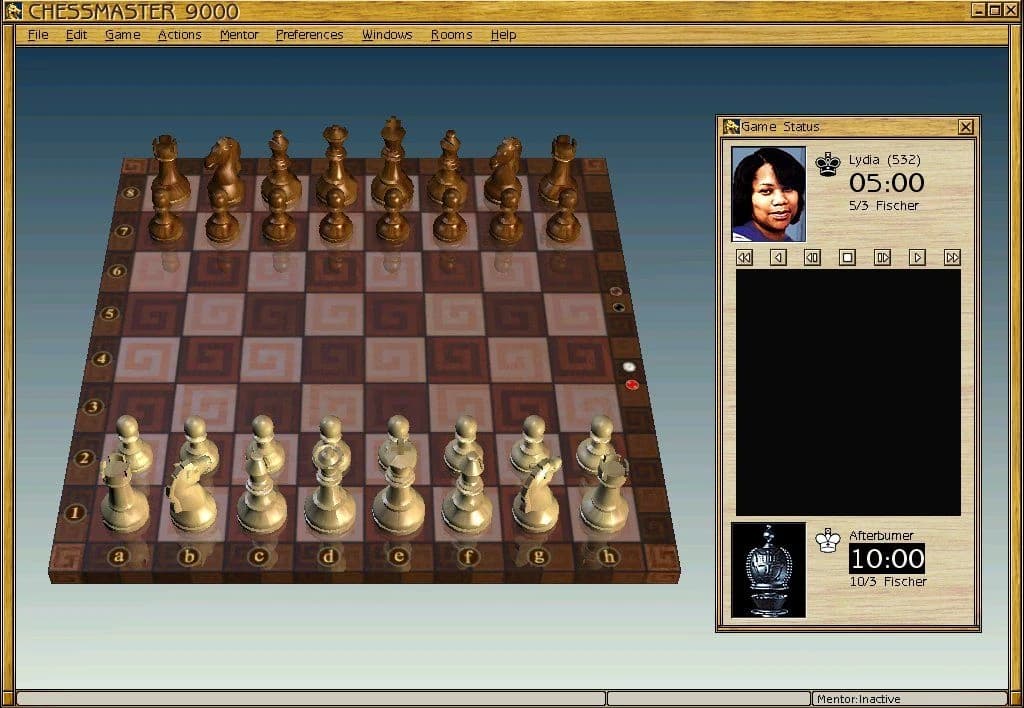Step forward one move

pyautogui.click(x=881, y=257)
